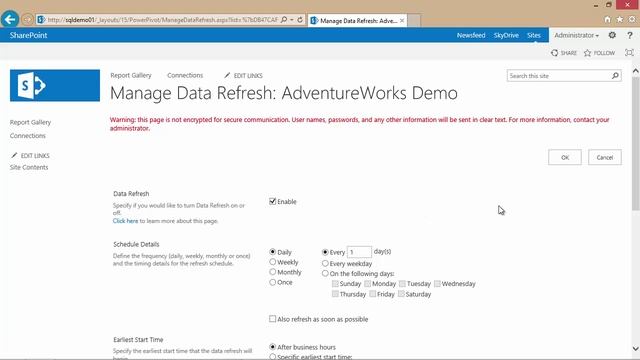Viewport: 640px width, 360px height.
Task: Uncheck the Enable data refresh checkbox
Action: (273, 201)
